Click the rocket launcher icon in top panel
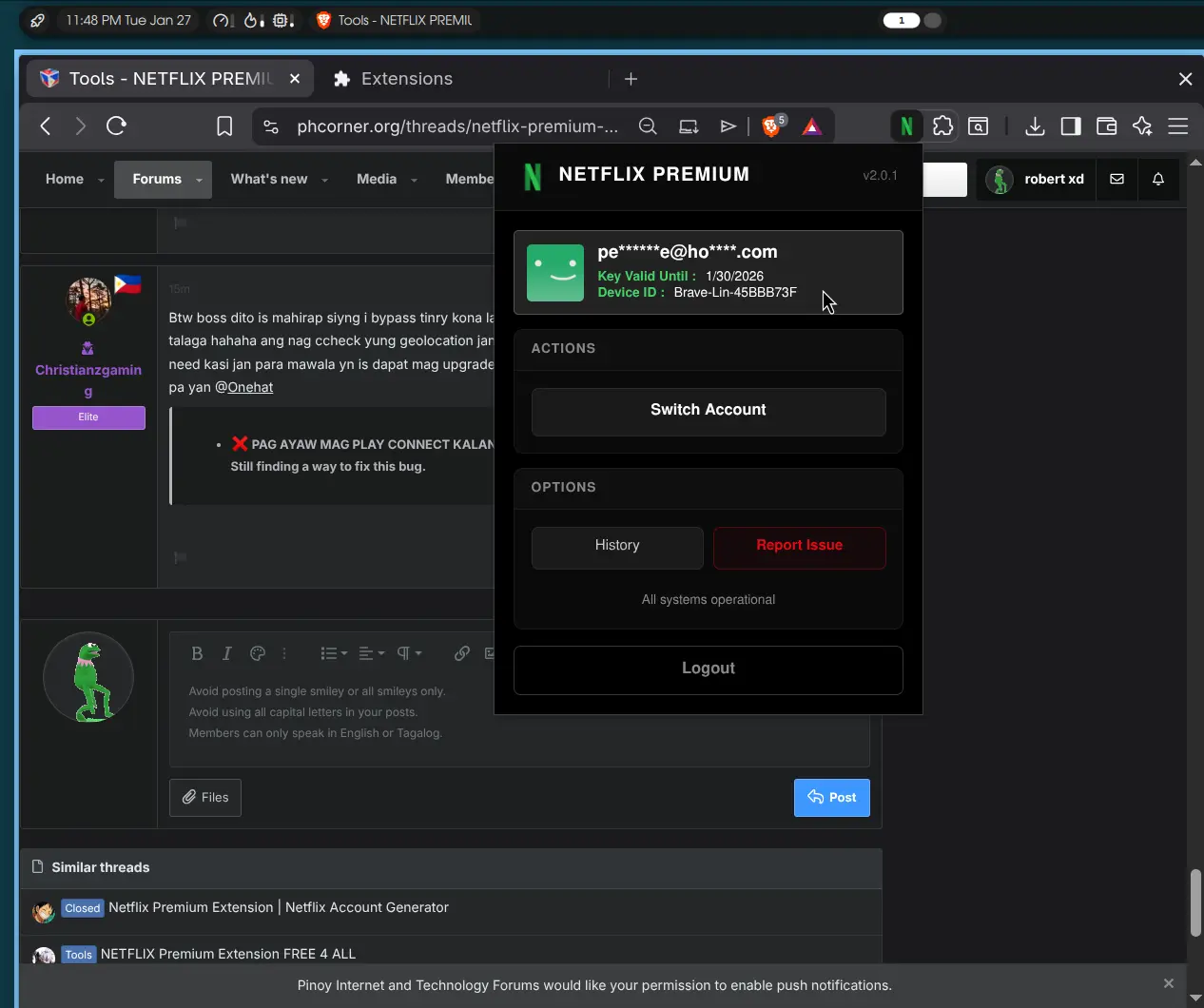The image size is (1204, 1008). [37, 20]
